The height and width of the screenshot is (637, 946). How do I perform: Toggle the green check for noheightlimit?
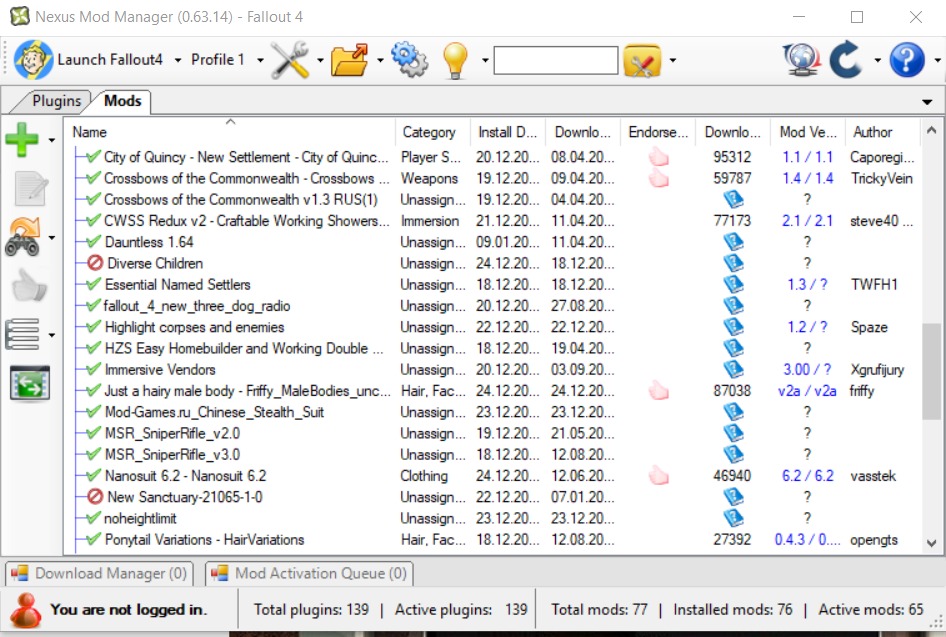(x=94, y=518)
